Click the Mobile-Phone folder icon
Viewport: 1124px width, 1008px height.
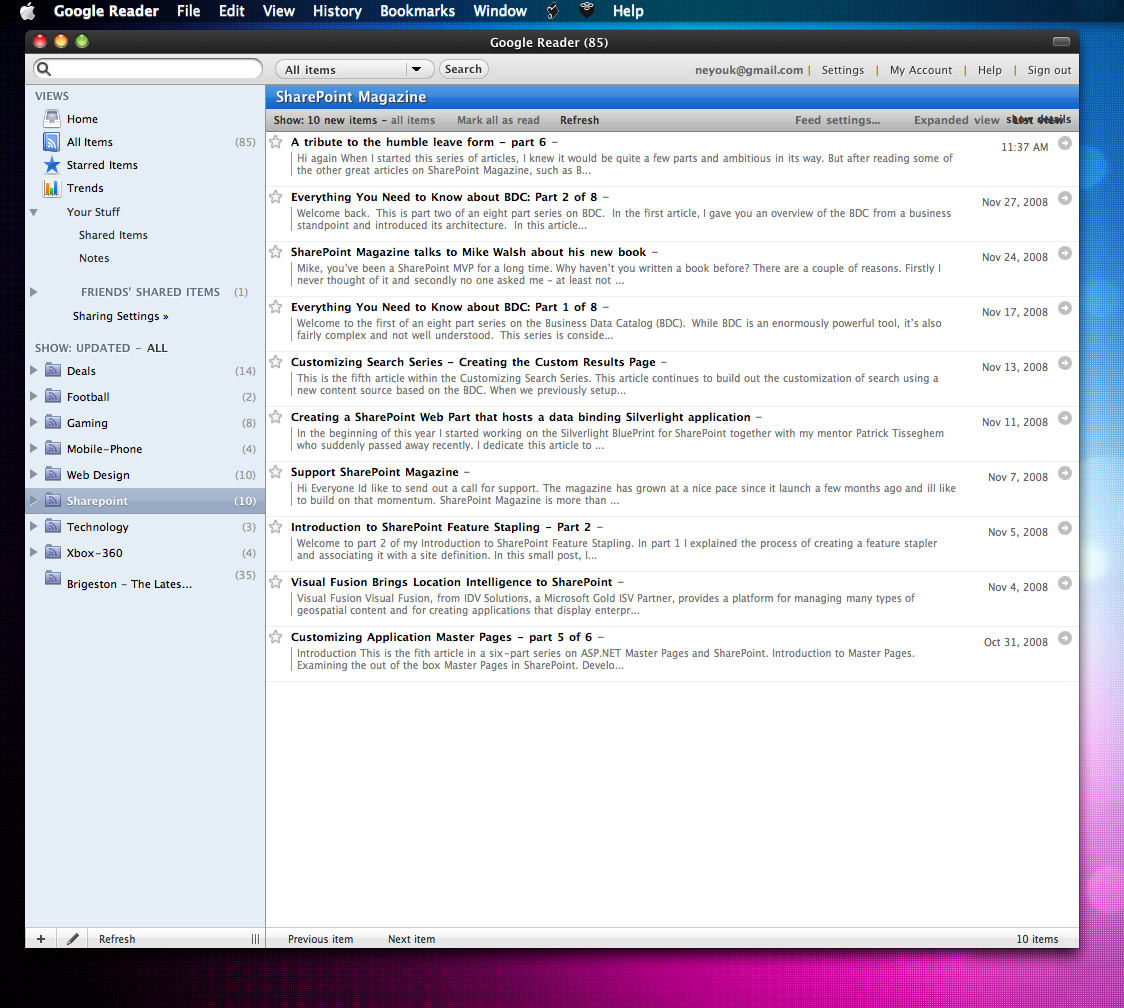pos(52,448)
